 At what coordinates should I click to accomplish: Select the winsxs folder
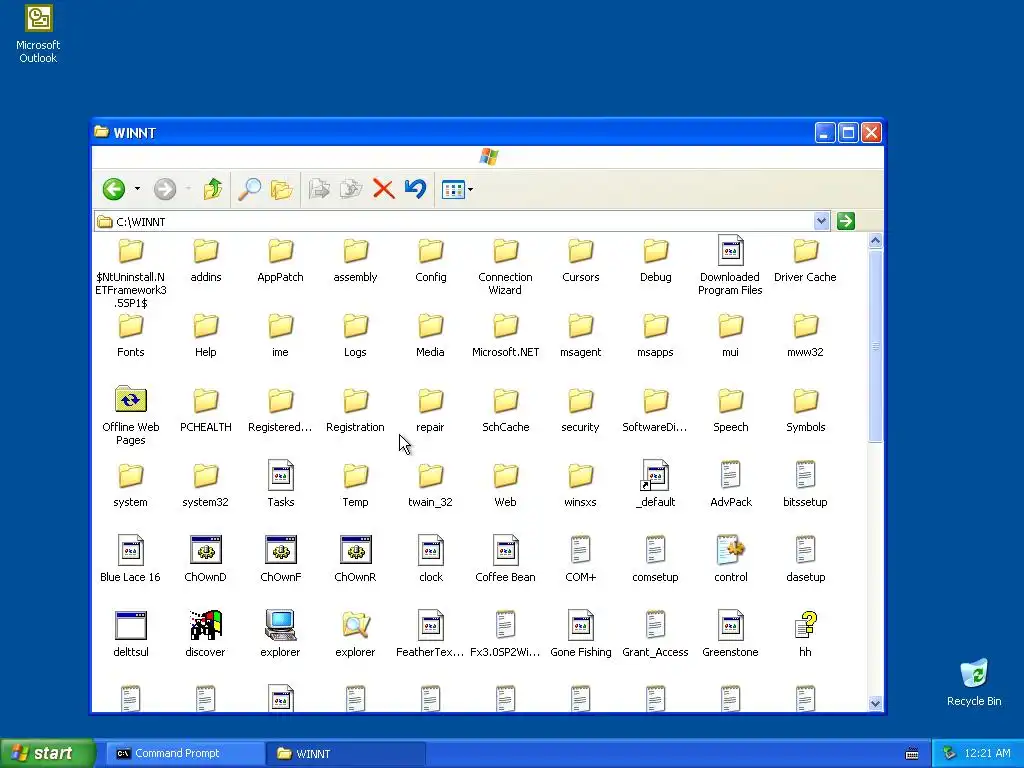click(581, 486)
